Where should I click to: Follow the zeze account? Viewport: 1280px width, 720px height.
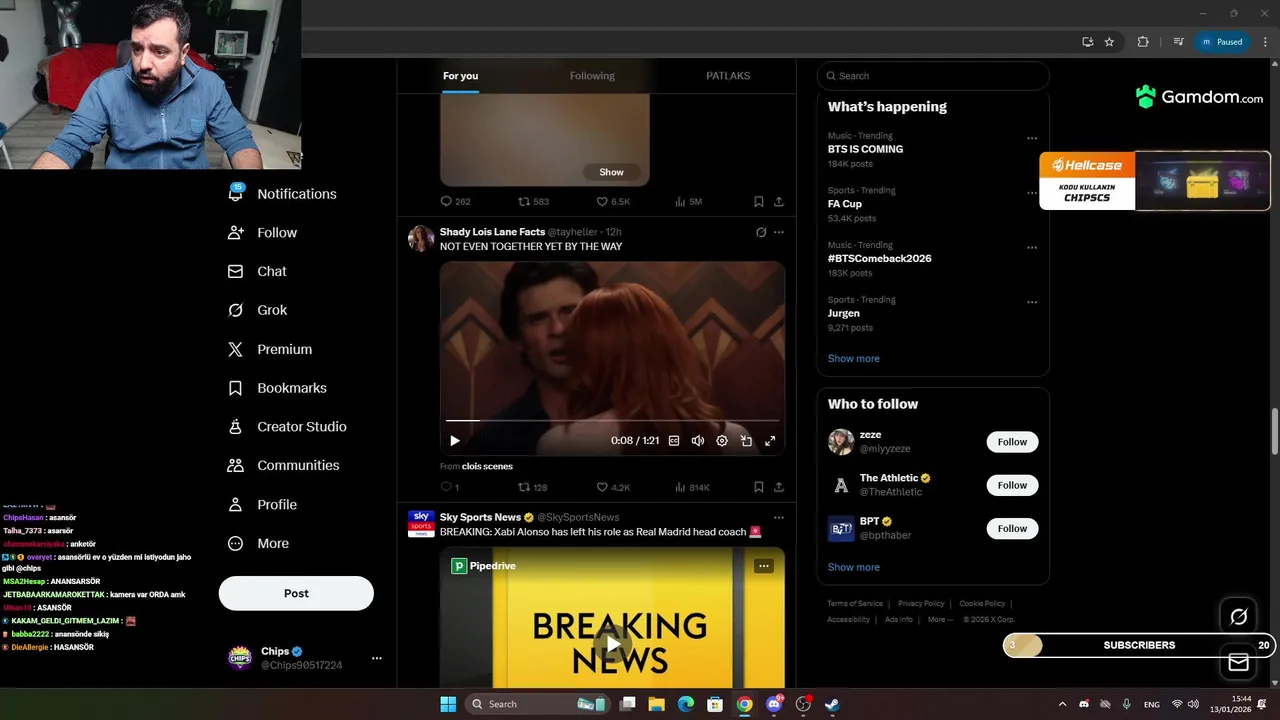click(1012, 442)
